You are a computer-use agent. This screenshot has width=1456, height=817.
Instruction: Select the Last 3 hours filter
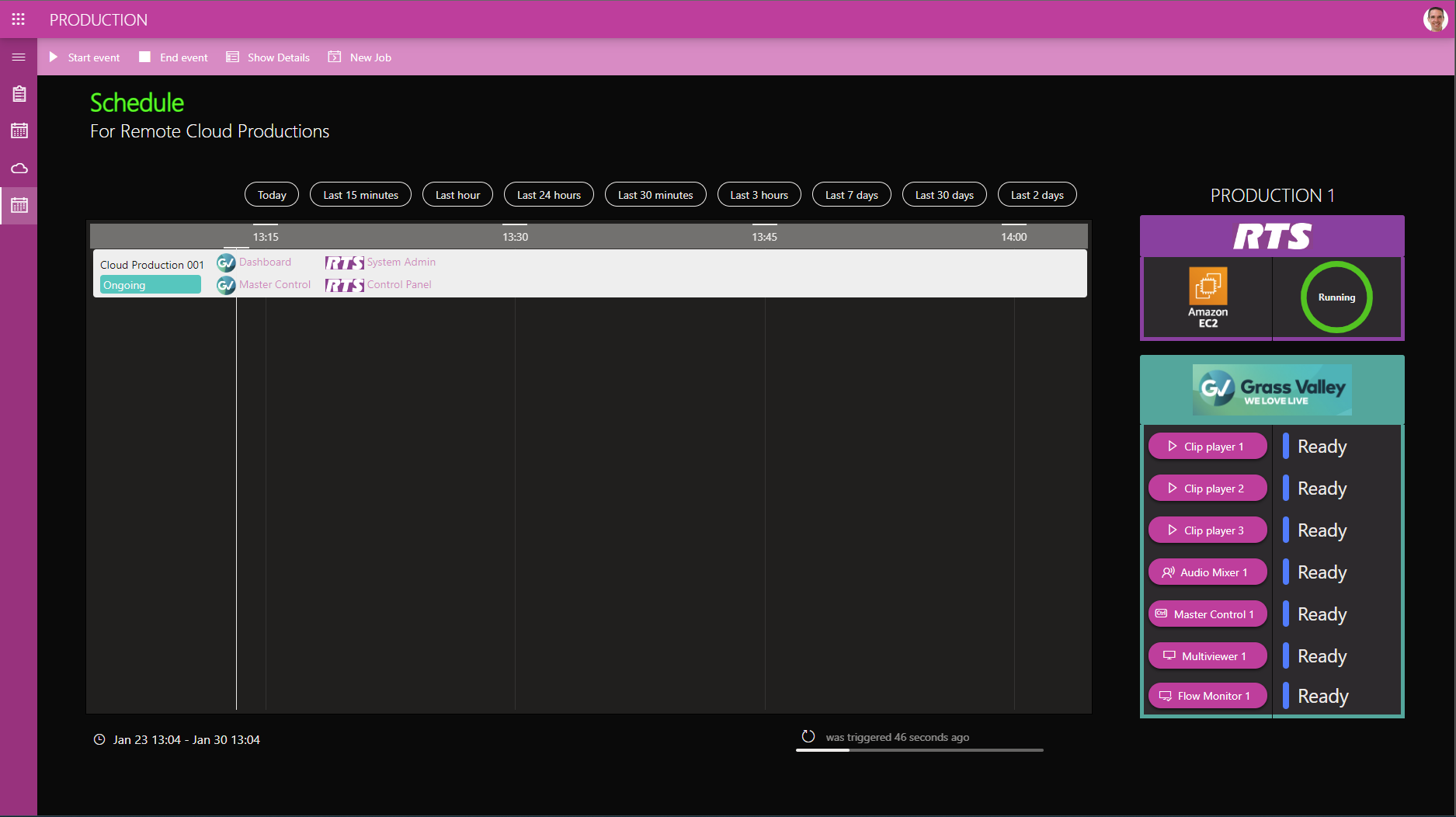tap(759, 195)
